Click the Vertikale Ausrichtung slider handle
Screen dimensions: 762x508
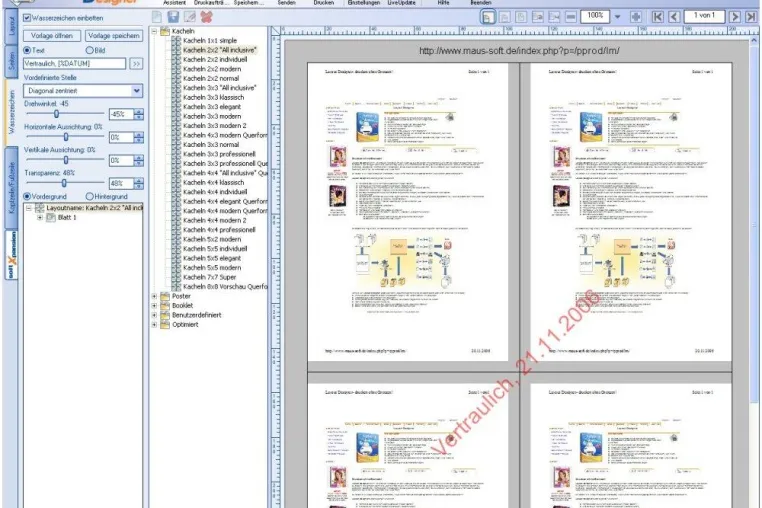click(66, 160)
